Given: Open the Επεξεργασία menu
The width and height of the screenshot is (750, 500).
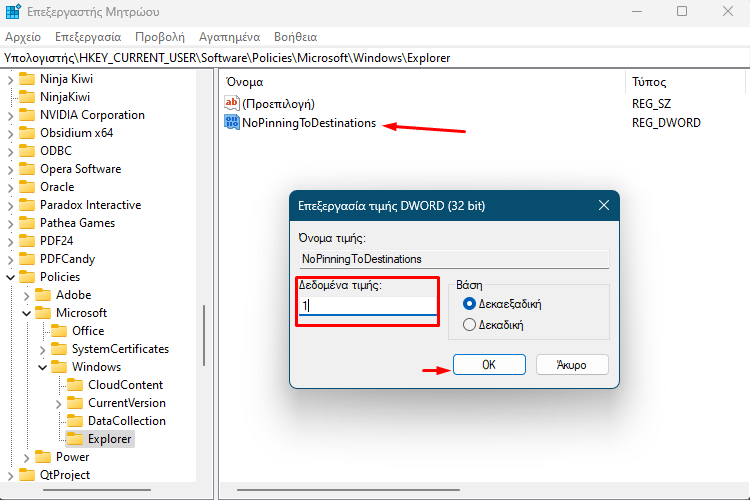Looking at the screenshot, I should (x=88, y=37).
